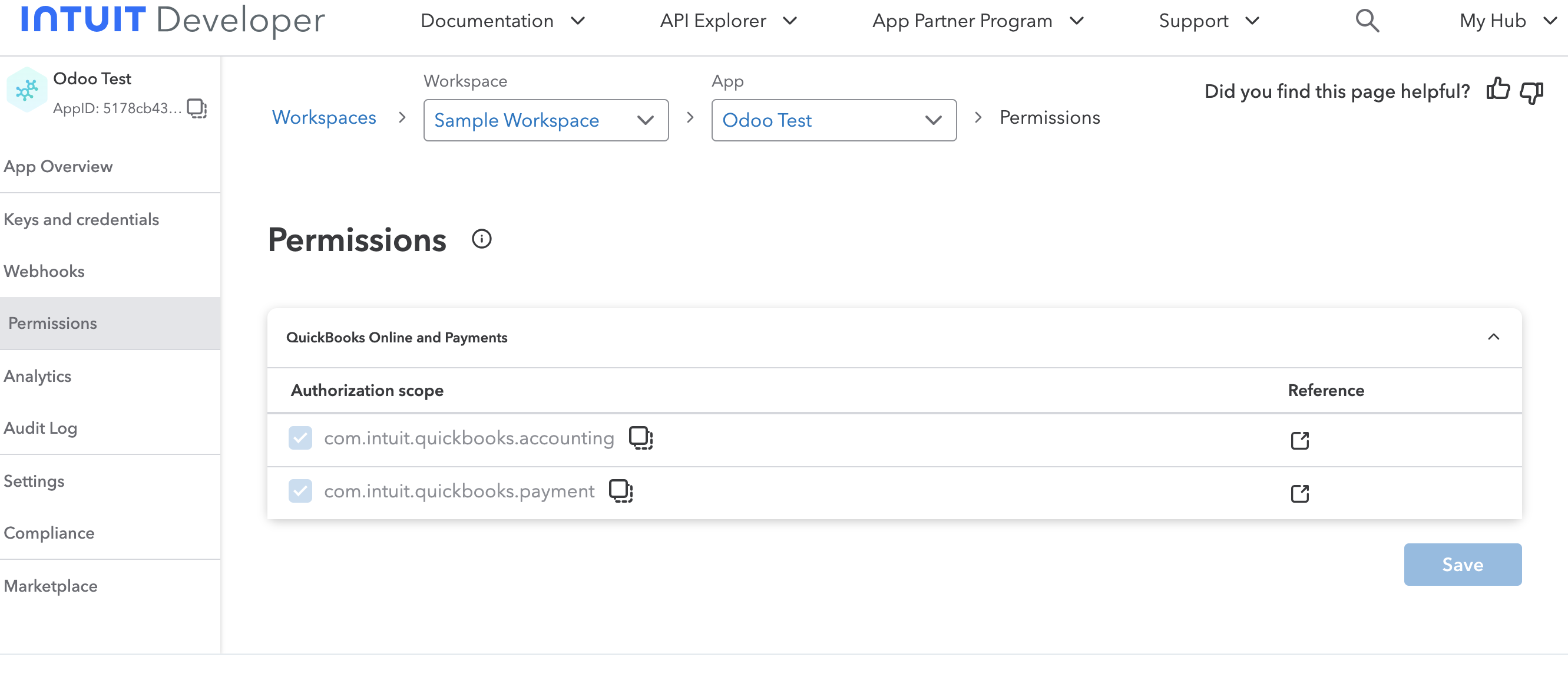Open the search magnifier icon
1568x673 pixels.
[1367, 21]
